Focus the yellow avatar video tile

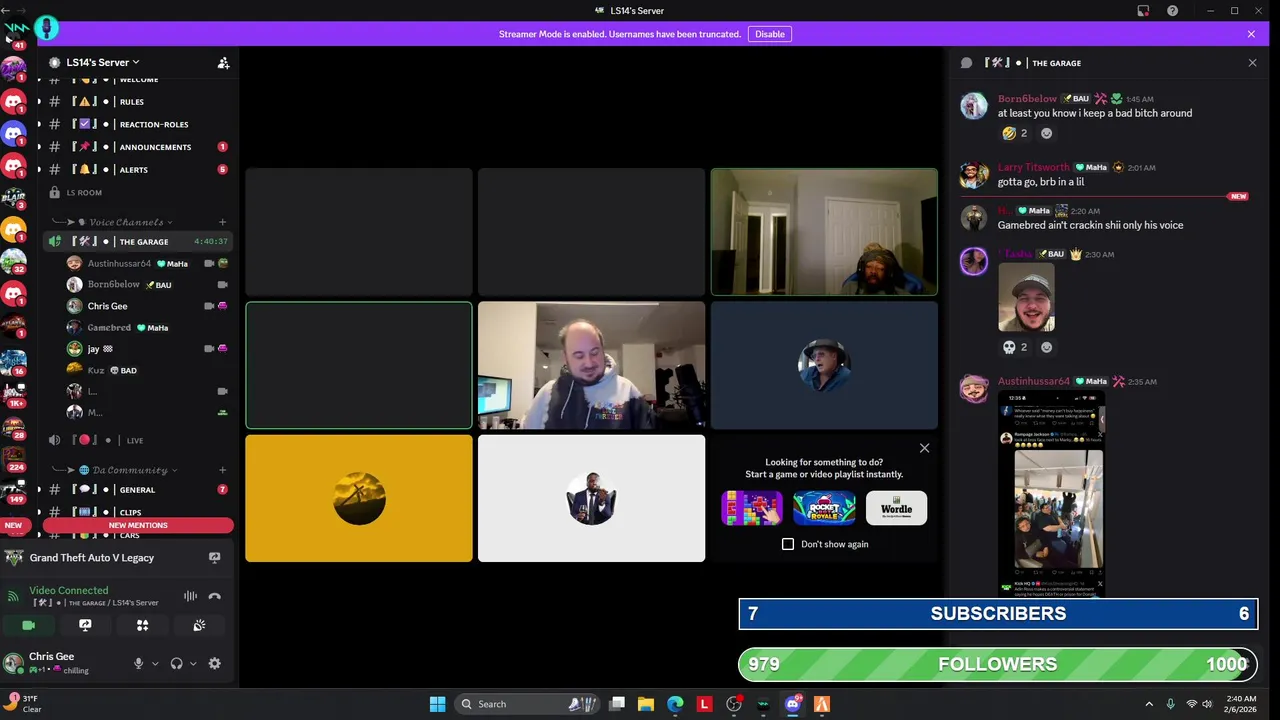coord(359,498)
